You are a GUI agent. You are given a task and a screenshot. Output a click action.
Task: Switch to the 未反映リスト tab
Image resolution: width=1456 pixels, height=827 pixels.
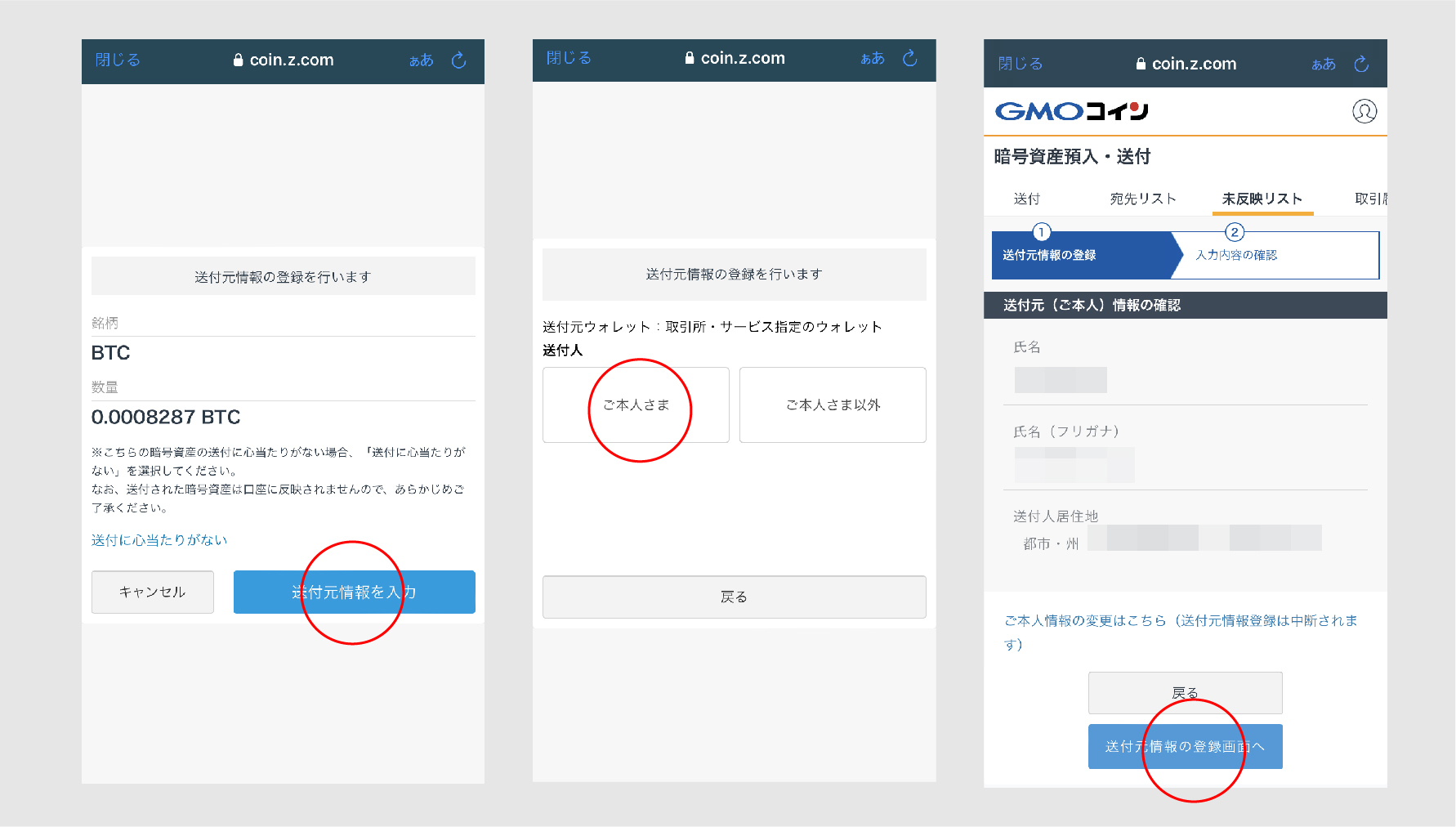tap(1262, 199)
